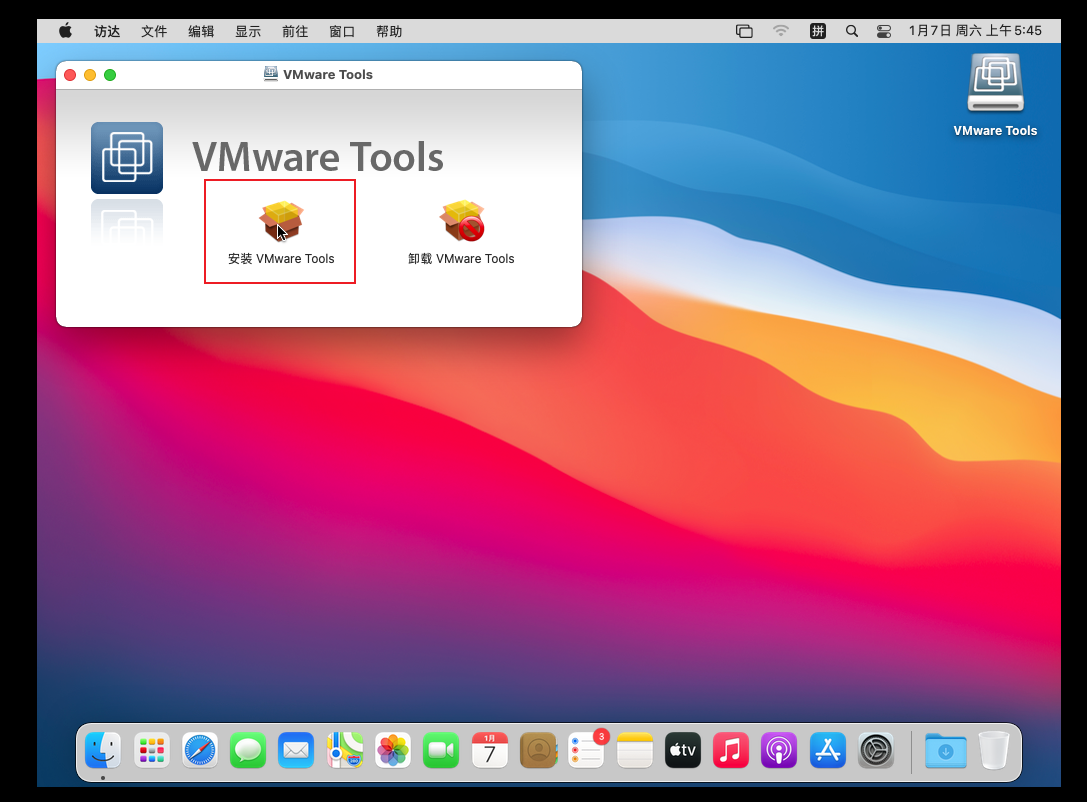
Task: Open the 窗口 menu
Action: [342, 31]
